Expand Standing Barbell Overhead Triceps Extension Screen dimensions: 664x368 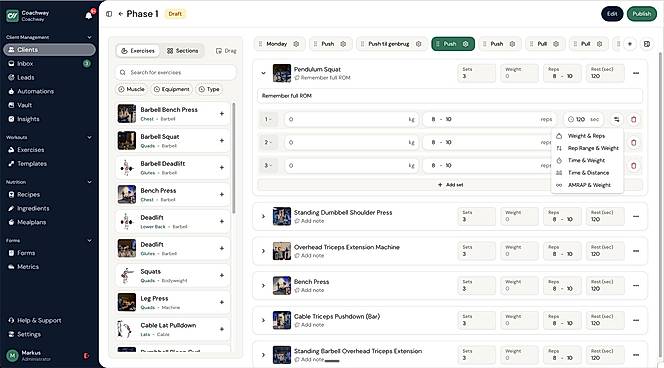click(263, 355)
